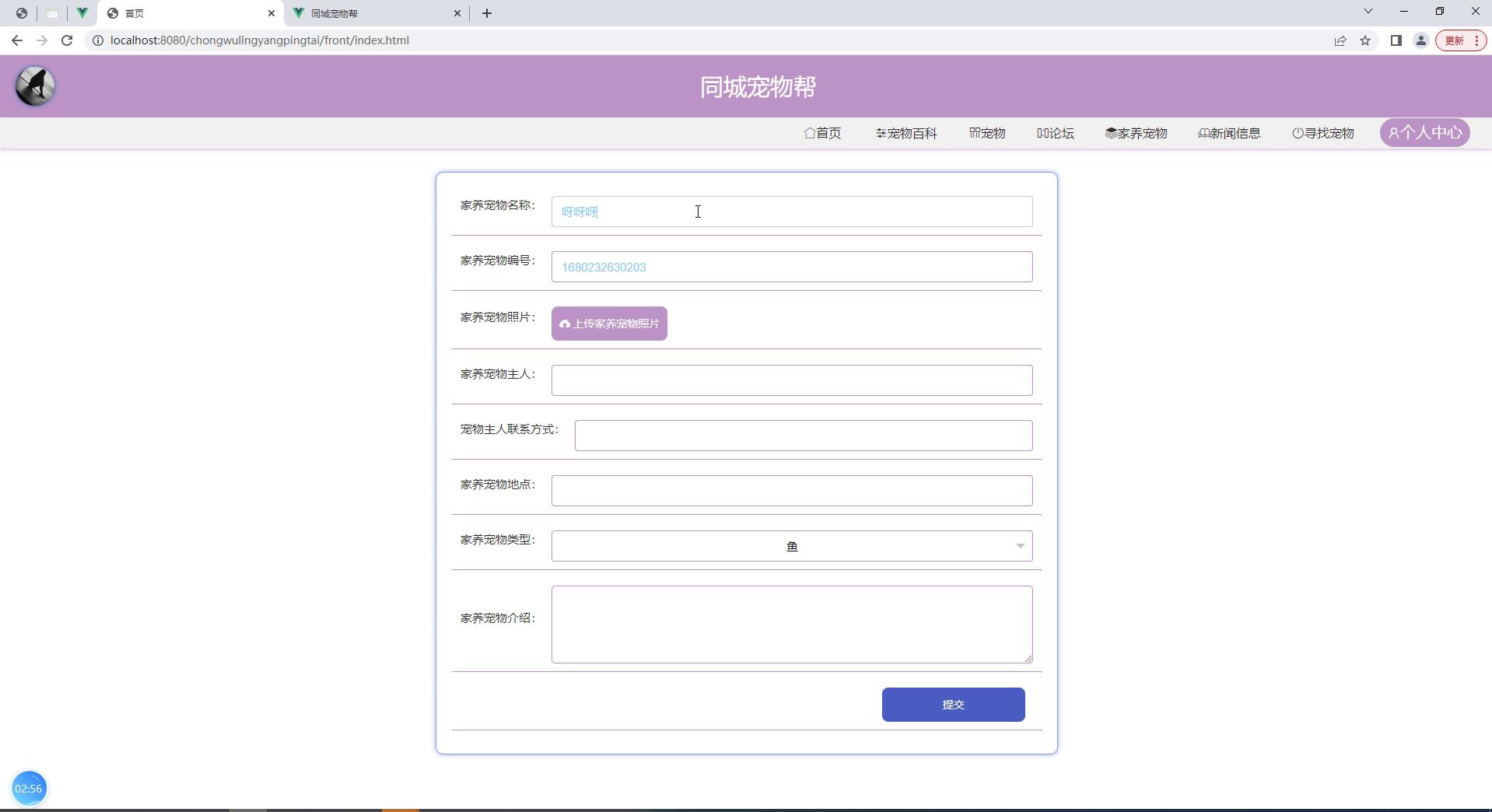
Task: Click 家养宠物编号 input field
Action: click(x=792, y=267)
